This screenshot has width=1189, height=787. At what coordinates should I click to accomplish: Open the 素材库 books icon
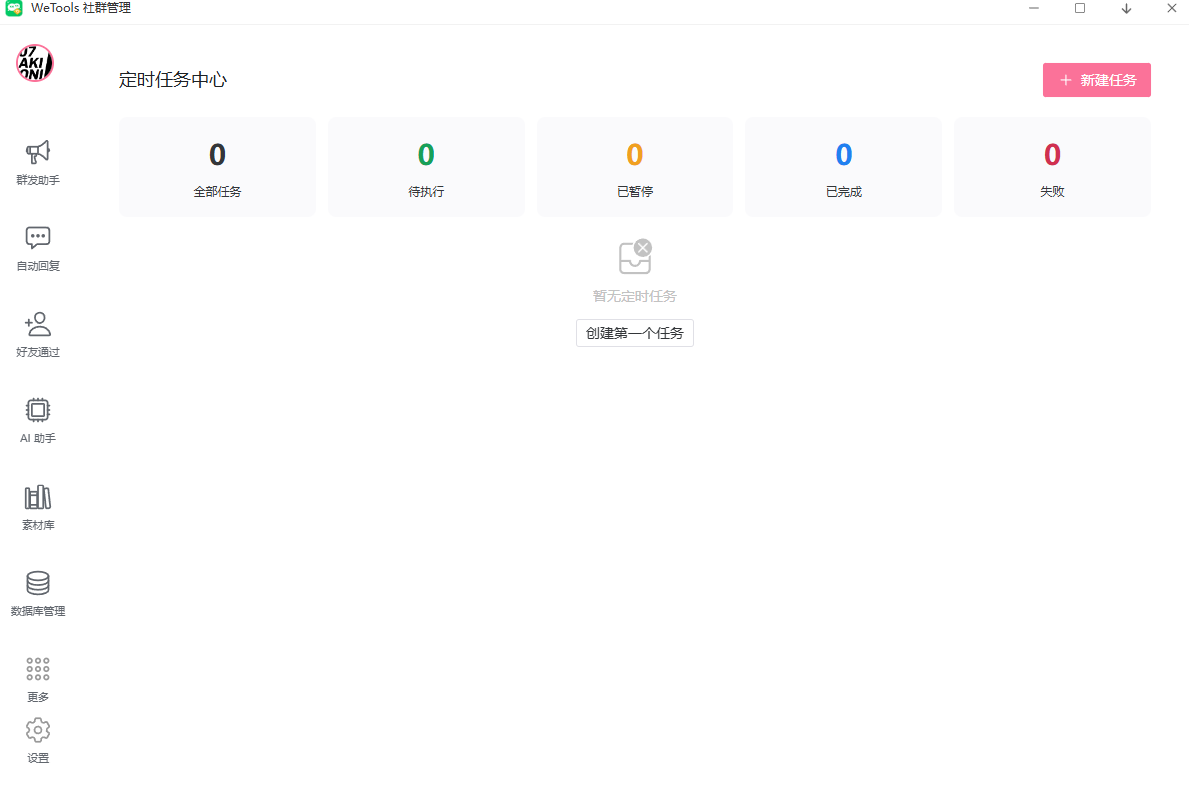tap(38, 497)
